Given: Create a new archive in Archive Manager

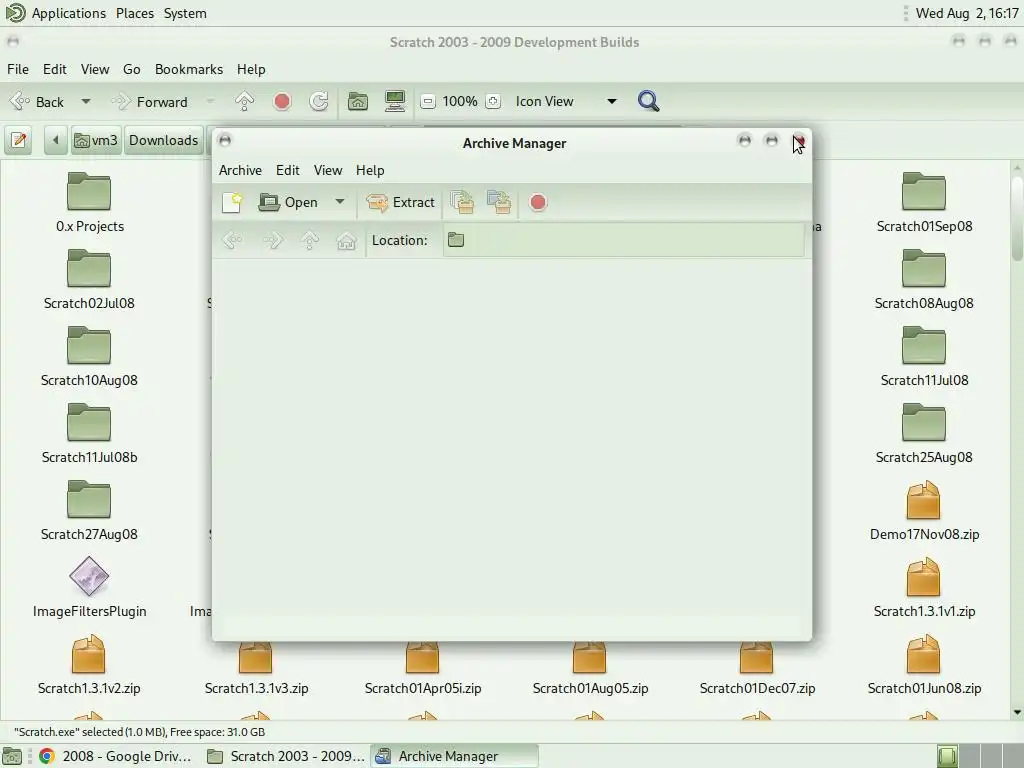Looking at the screenshot, I should [232, 202].
